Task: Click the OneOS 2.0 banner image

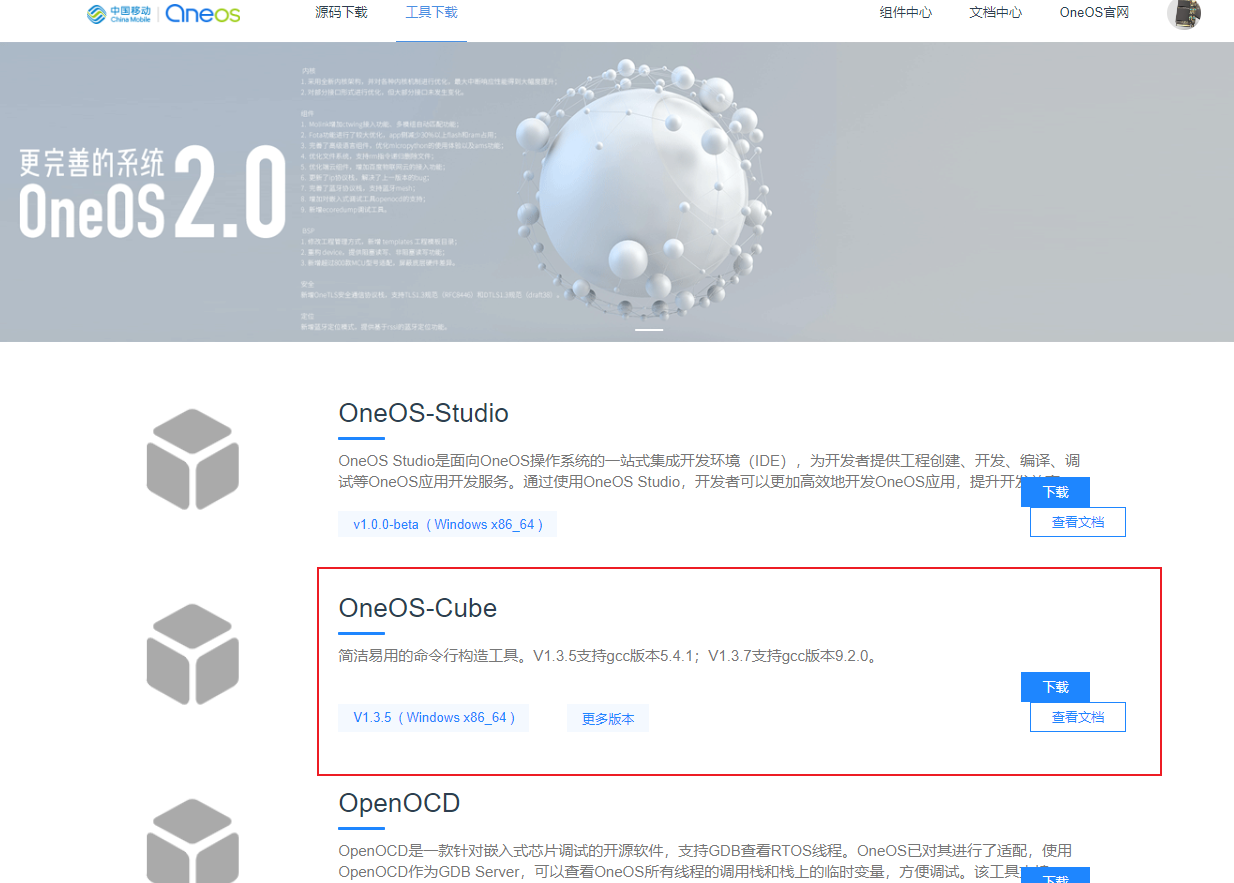Action: click(x=617, y=191)
